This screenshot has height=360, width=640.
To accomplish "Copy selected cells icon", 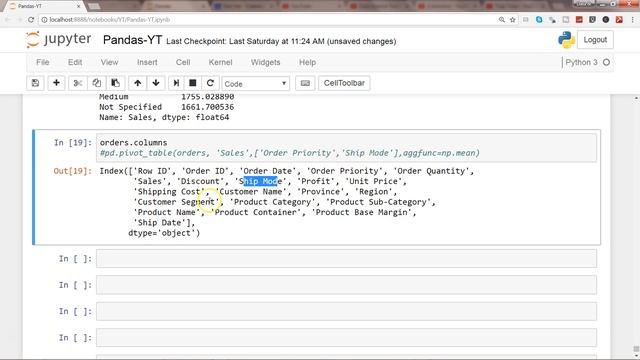I will (96, 83).
